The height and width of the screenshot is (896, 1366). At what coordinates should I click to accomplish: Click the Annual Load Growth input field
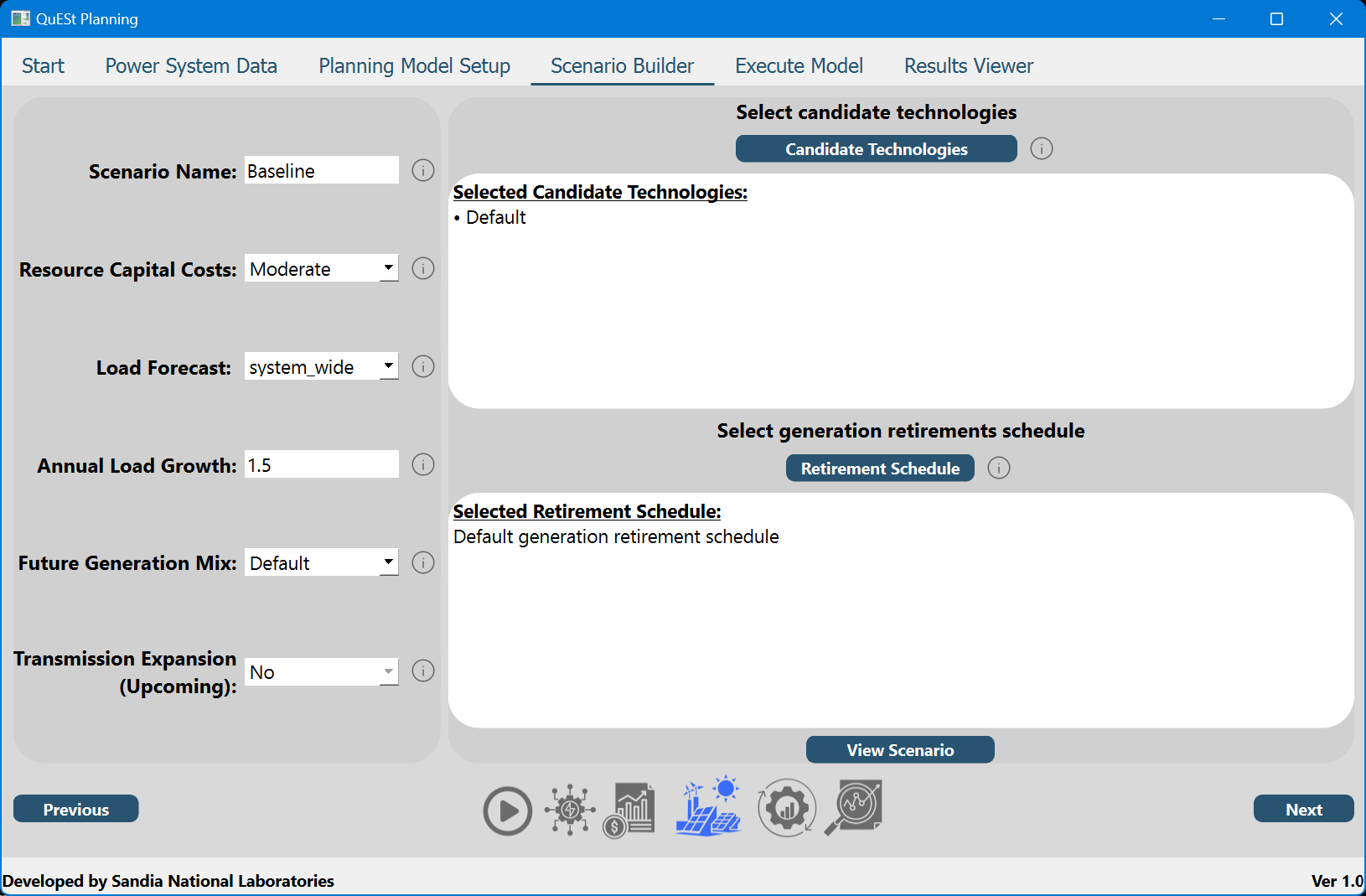coord(322,465)
